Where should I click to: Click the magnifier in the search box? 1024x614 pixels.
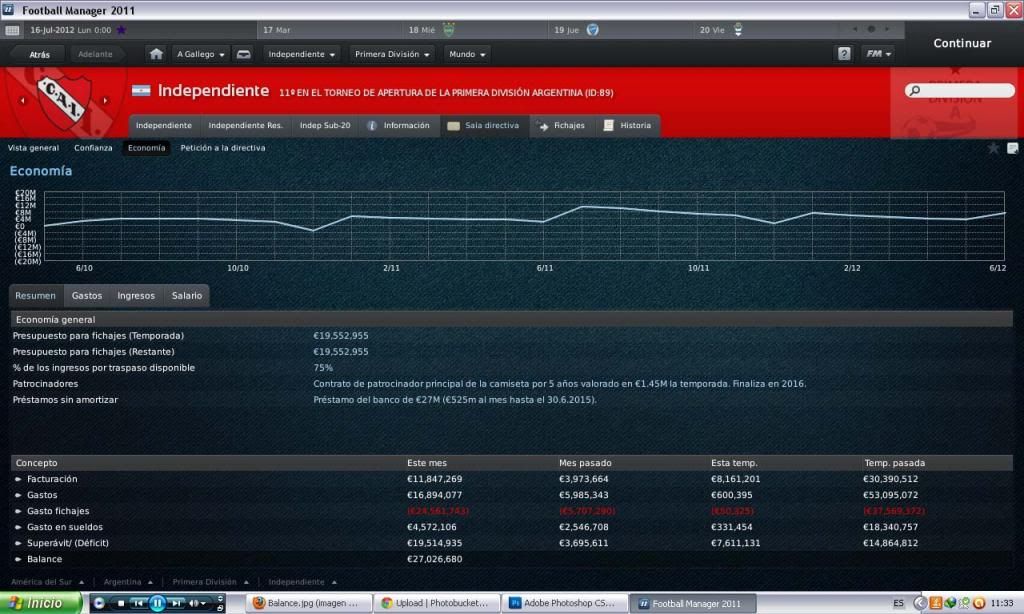915,90
